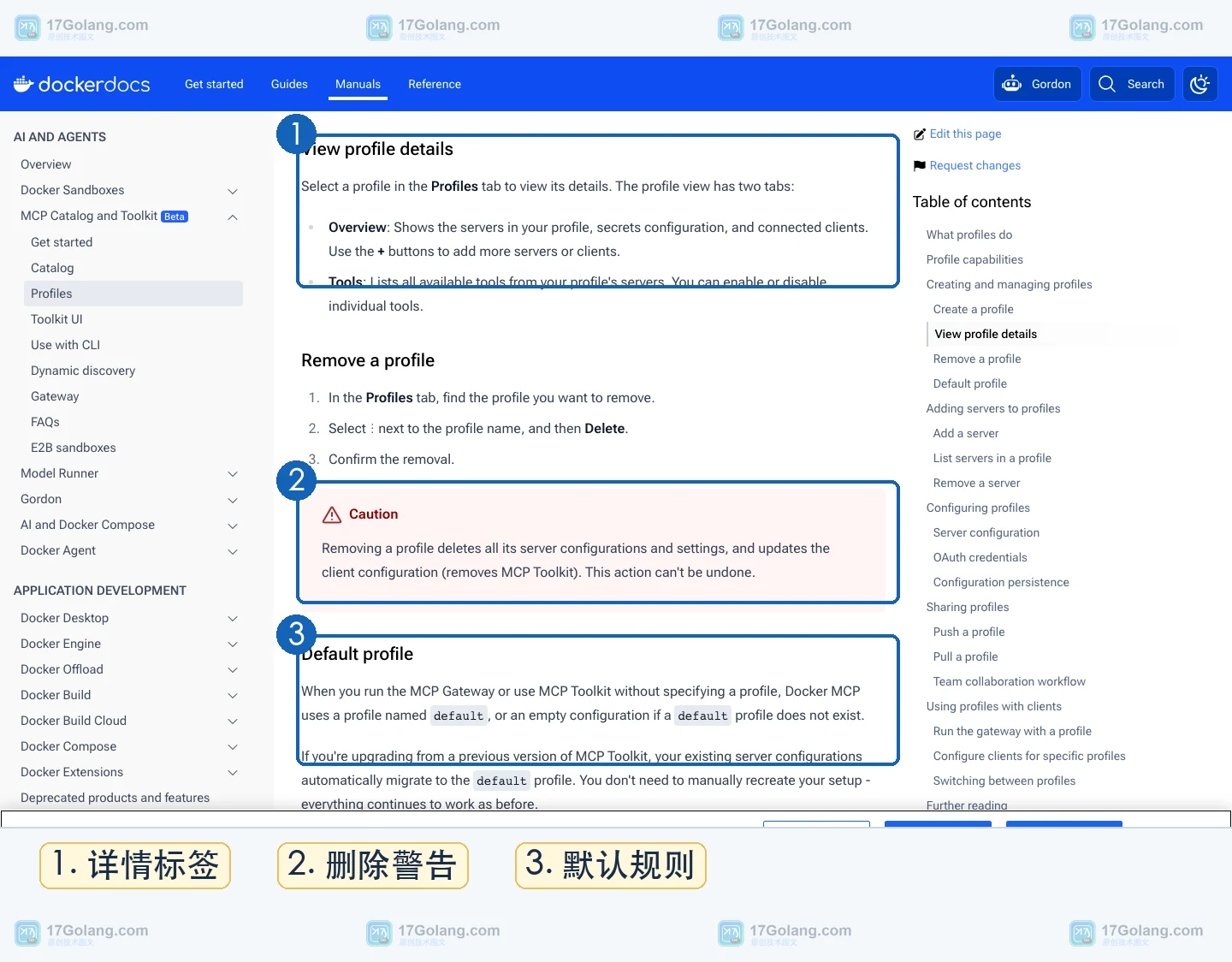Expand the Docker Offload chevron
The width and height of the screenshot is (1232, 962).
233,670
